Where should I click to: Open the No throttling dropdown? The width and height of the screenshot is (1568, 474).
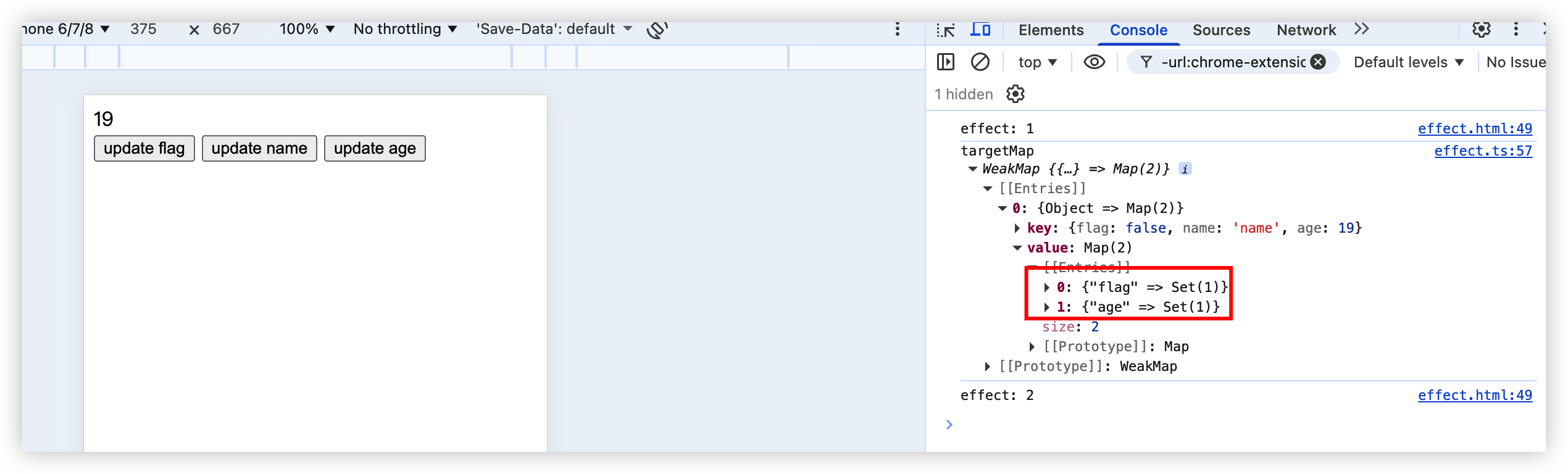(405, 30)
